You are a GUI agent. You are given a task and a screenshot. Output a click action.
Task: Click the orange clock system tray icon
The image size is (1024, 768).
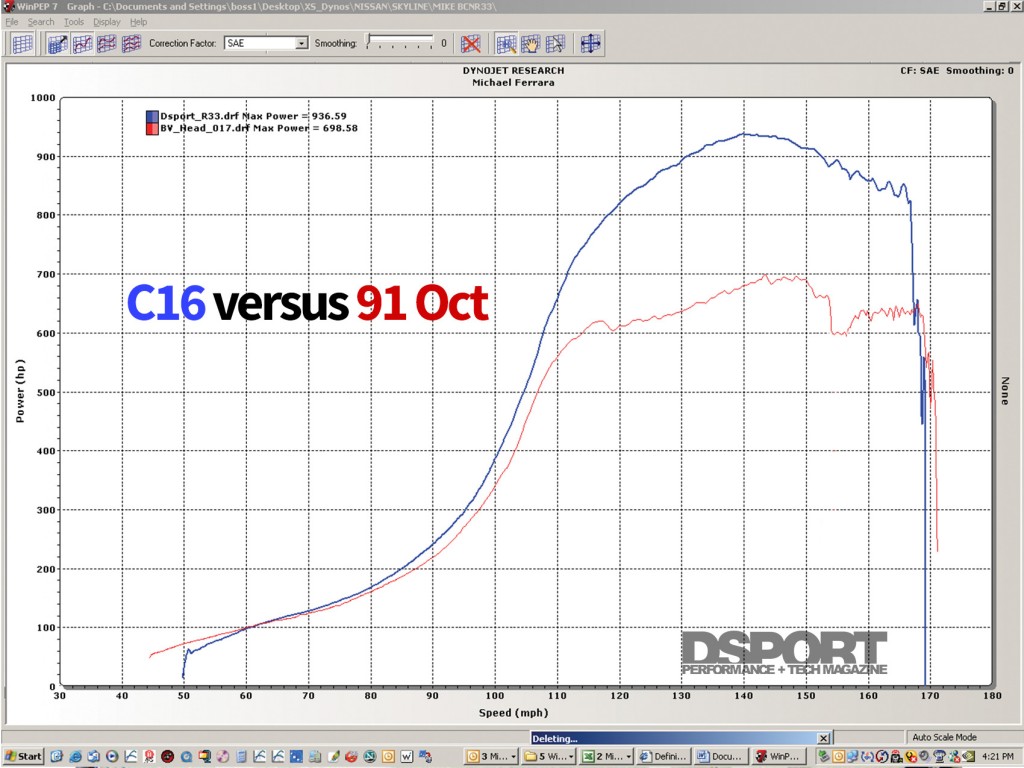pyautogui.click(x=839, y=756)
